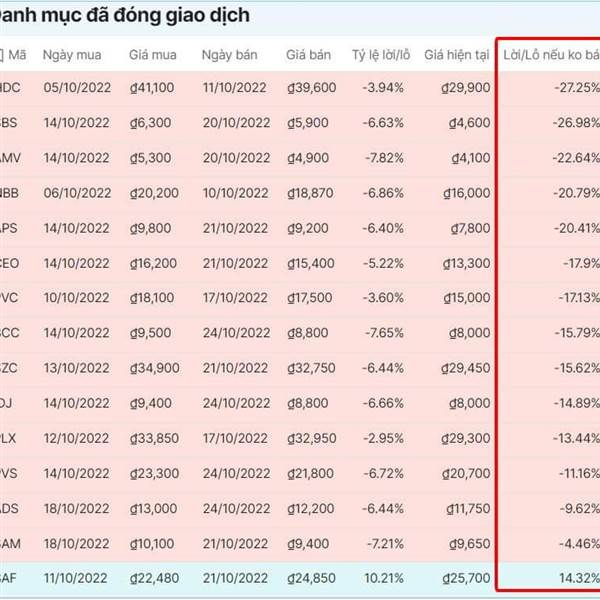This screenshot has width=600, height=600.
Task: Sort by the Tỷ lệ lời/lỗ column header
Action: 381,55
